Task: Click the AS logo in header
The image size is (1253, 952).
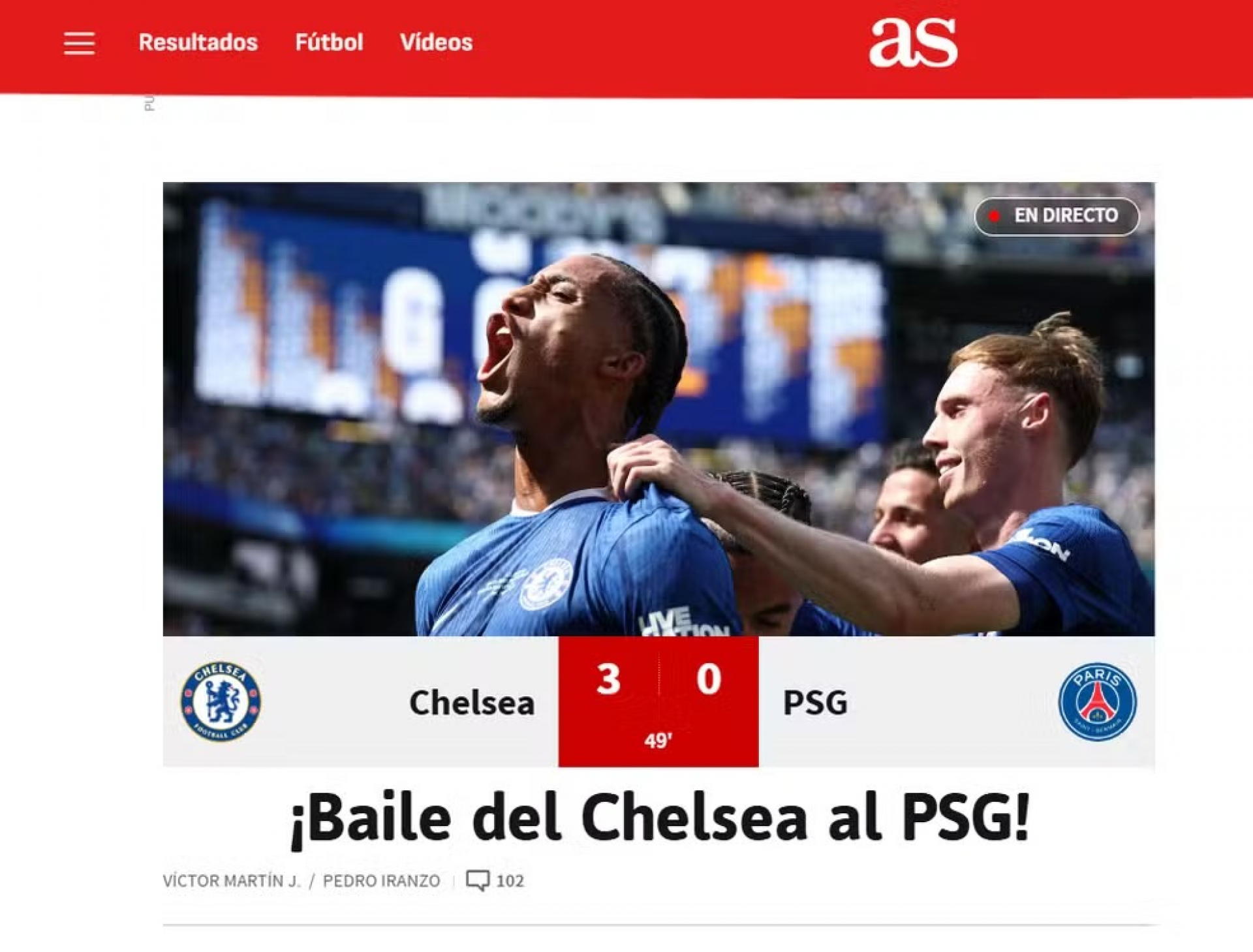Action: 913,42
